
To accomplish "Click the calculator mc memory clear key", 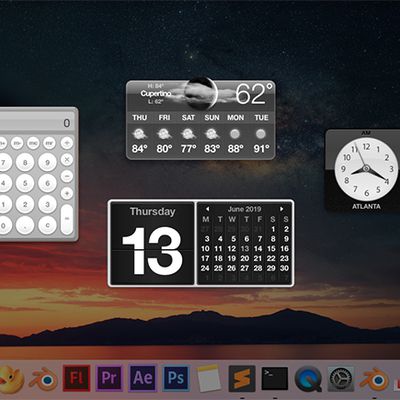I will coord(33,143).
